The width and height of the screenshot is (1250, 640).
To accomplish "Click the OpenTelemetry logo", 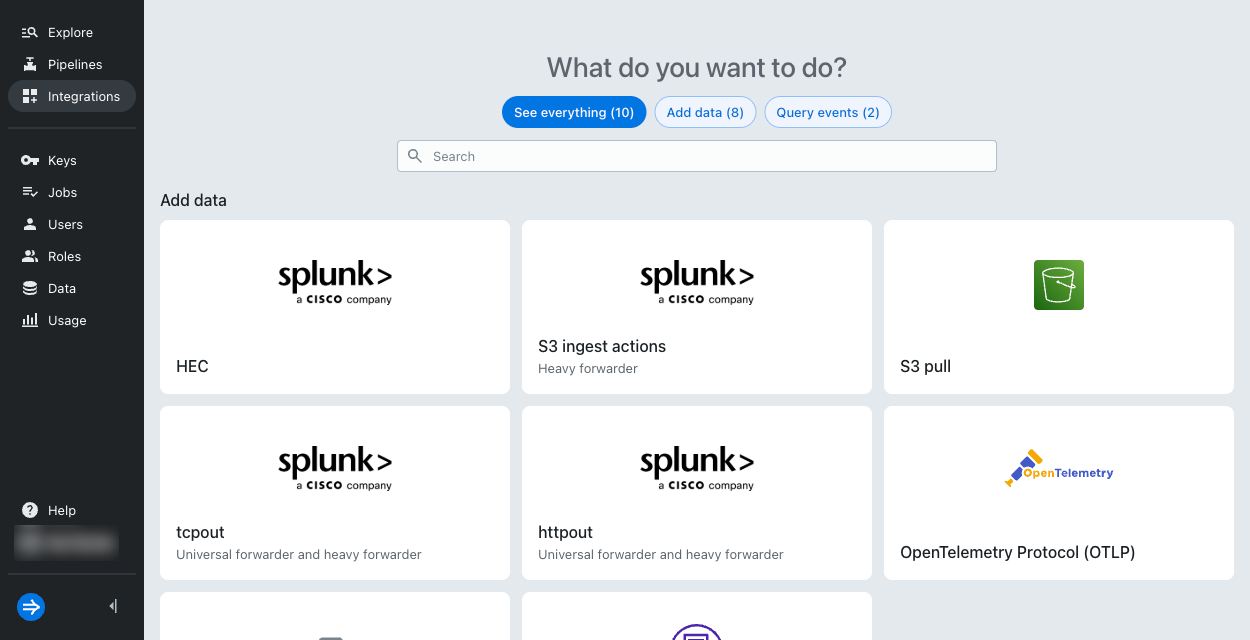I will tap(1059, 470).
